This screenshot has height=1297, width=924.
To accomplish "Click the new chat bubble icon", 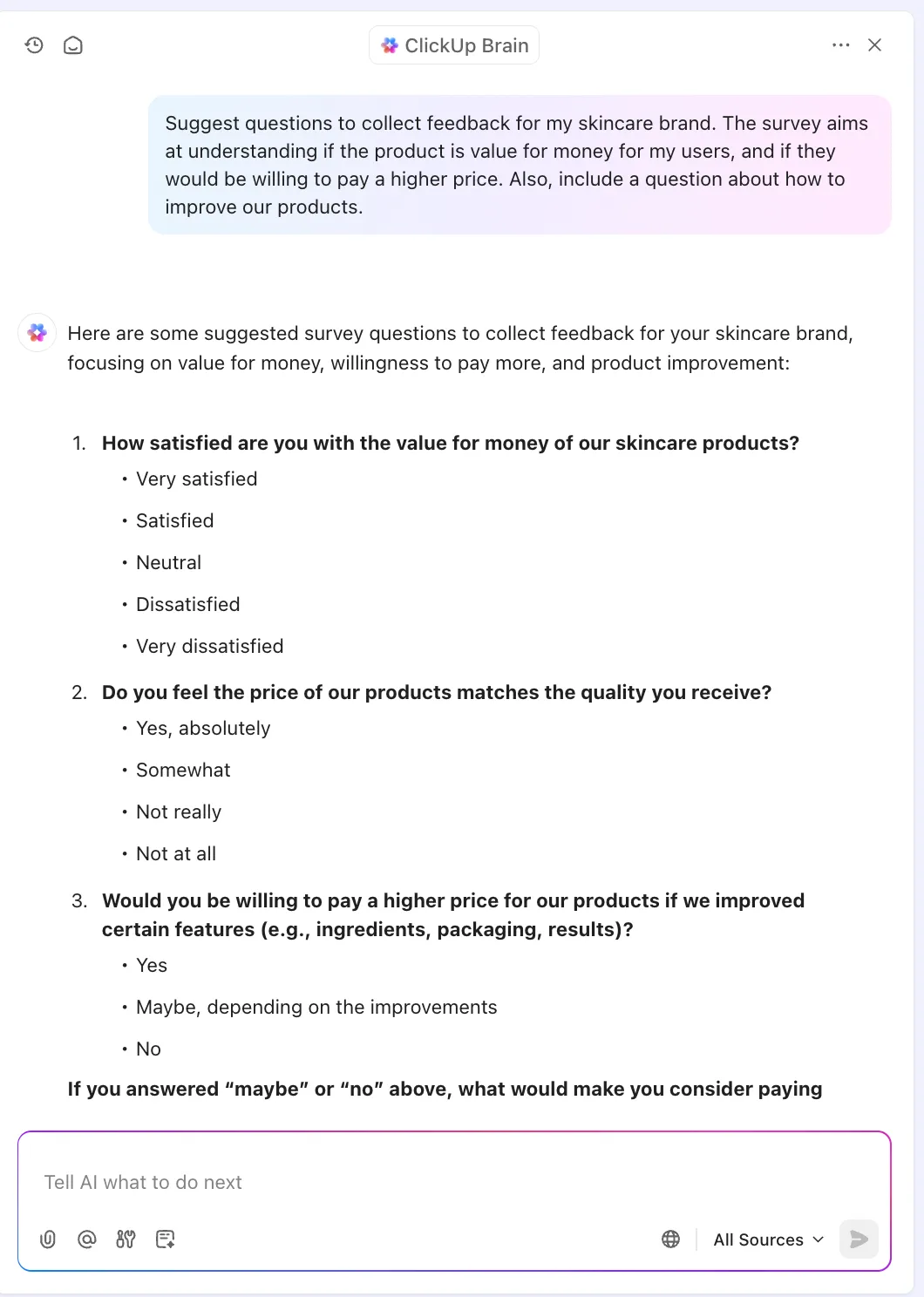I will pos(73,45).
